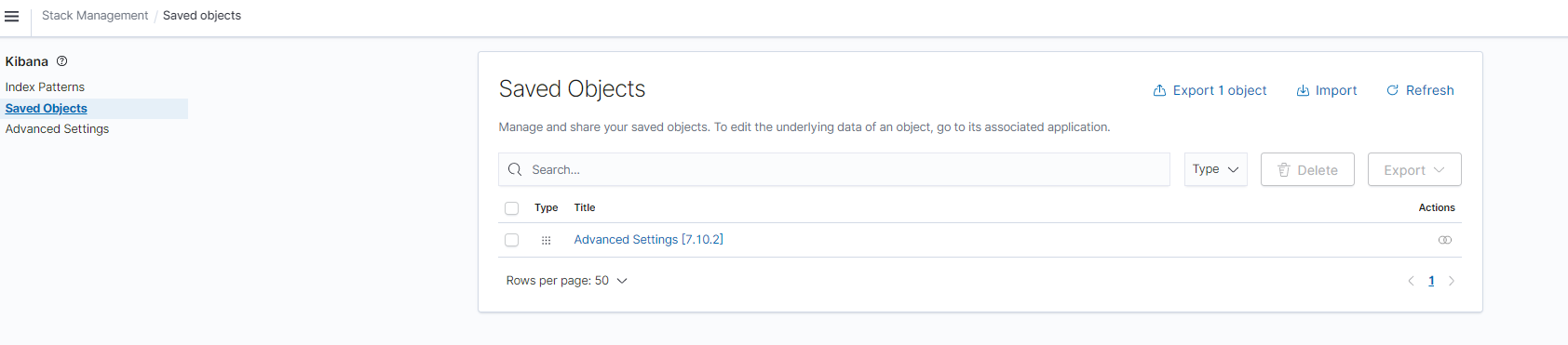The image size is (1568, 345).
Task: Click the Kibana help question-mark icon
Action: pos(62,61)
